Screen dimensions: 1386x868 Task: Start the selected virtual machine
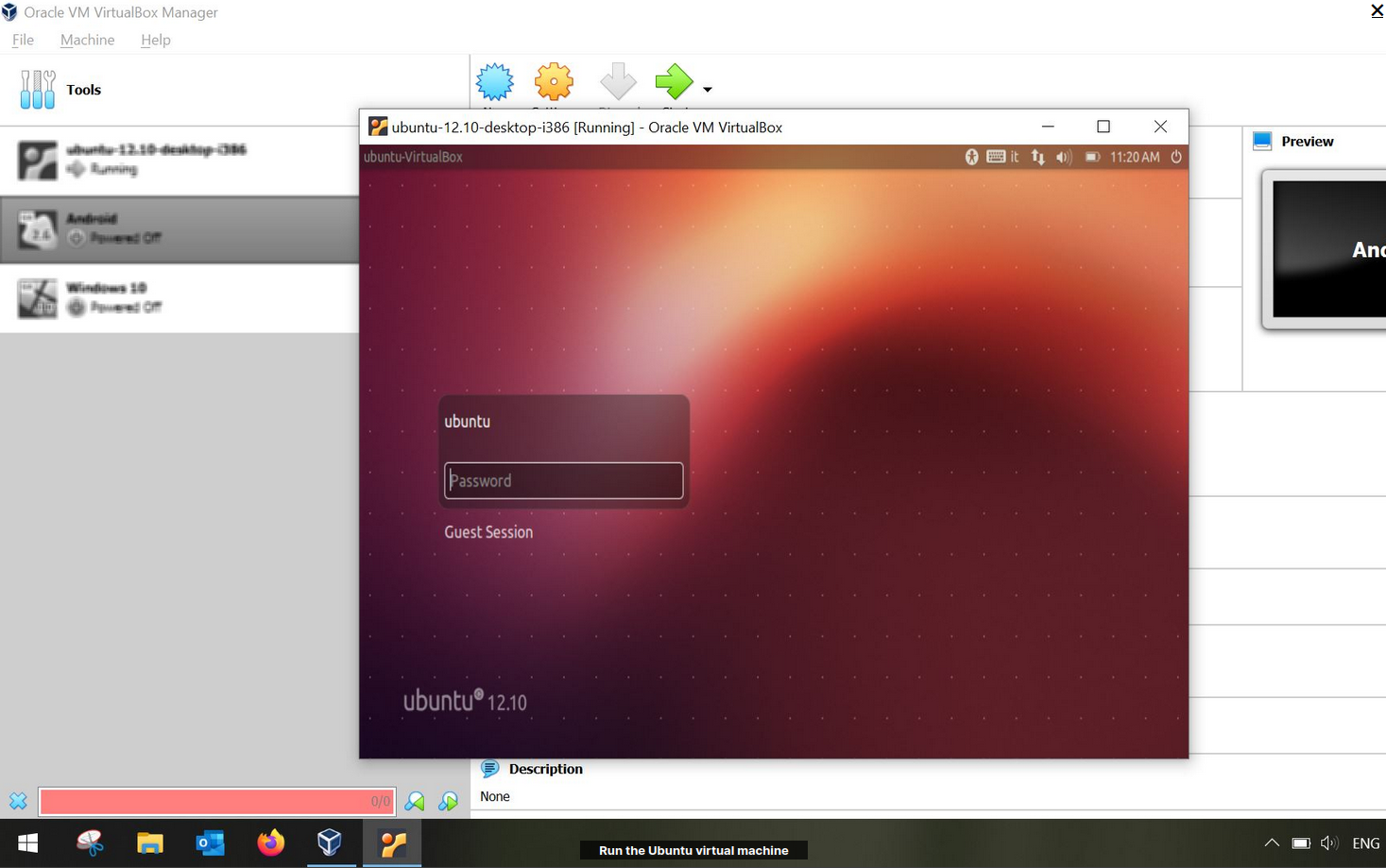[674, 83]
